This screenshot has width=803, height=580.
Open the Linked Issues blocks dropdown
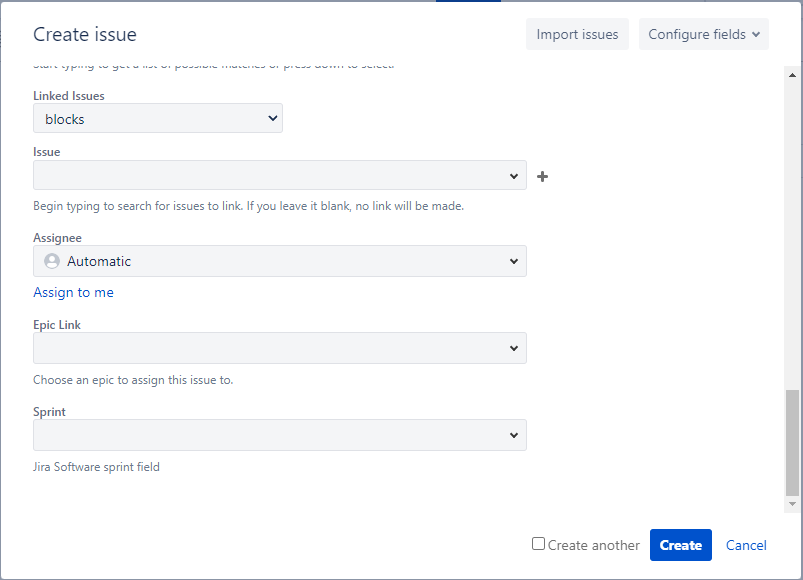click(158, 118)
